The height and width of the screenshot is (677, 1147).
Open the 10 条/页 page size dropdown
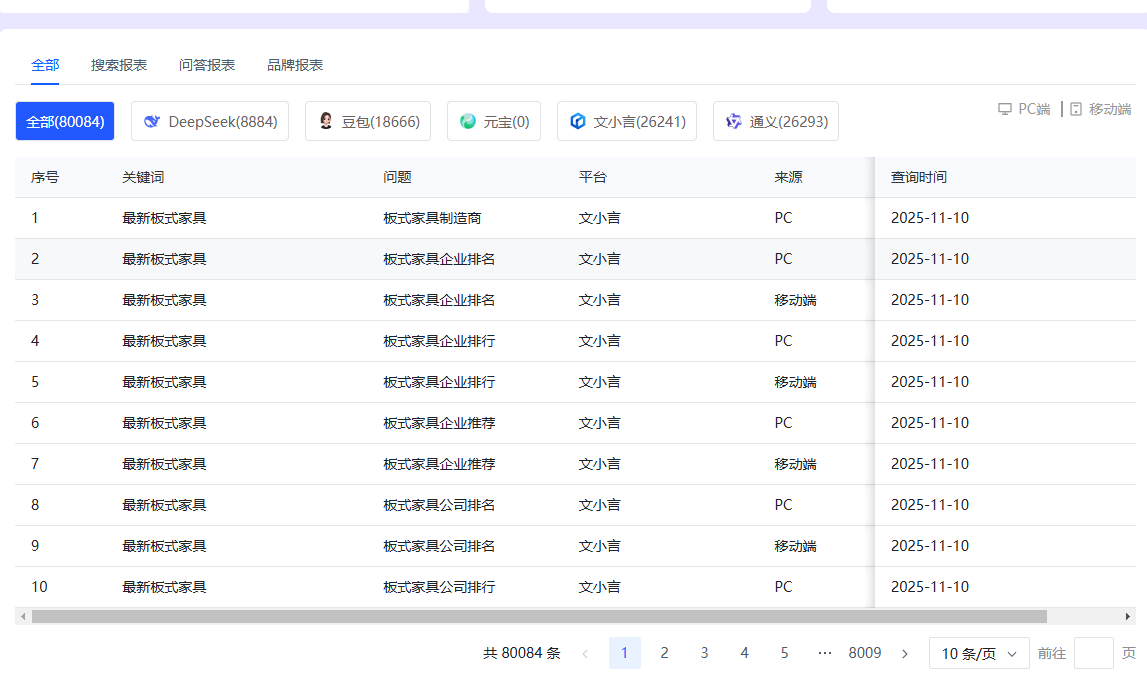(x=978, y=653)
